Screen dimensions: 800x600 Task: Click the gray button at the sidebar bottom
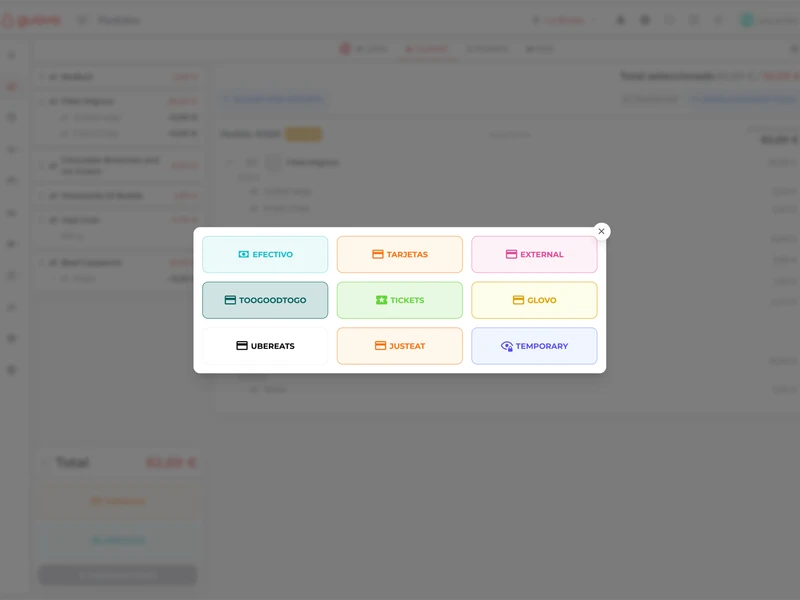[x=117, y=575]
